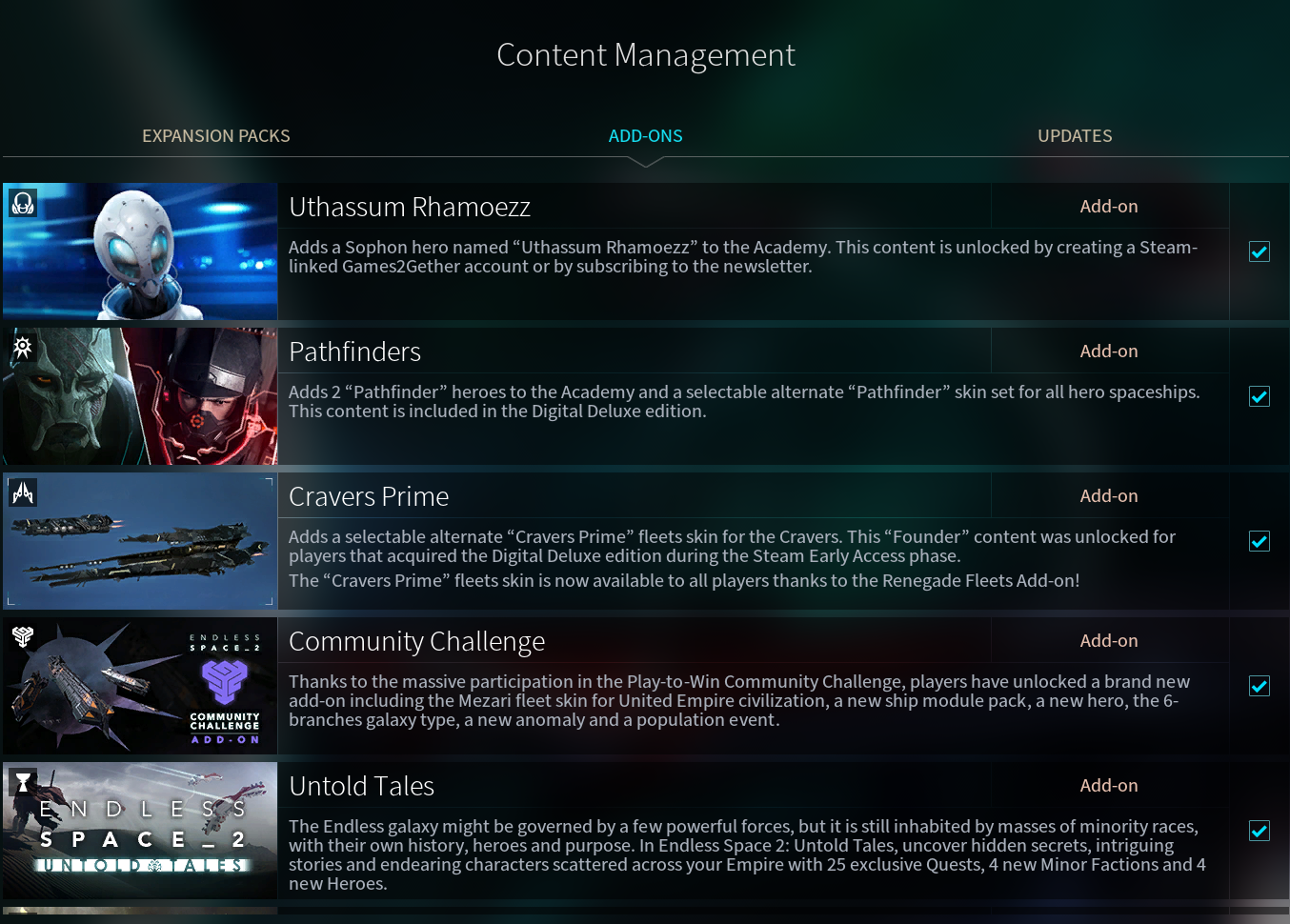Image resolution: width=1290 pixels, height=924 pixels.
Task: Select the Add-Ons tab
Action: [x=646, y=136]
